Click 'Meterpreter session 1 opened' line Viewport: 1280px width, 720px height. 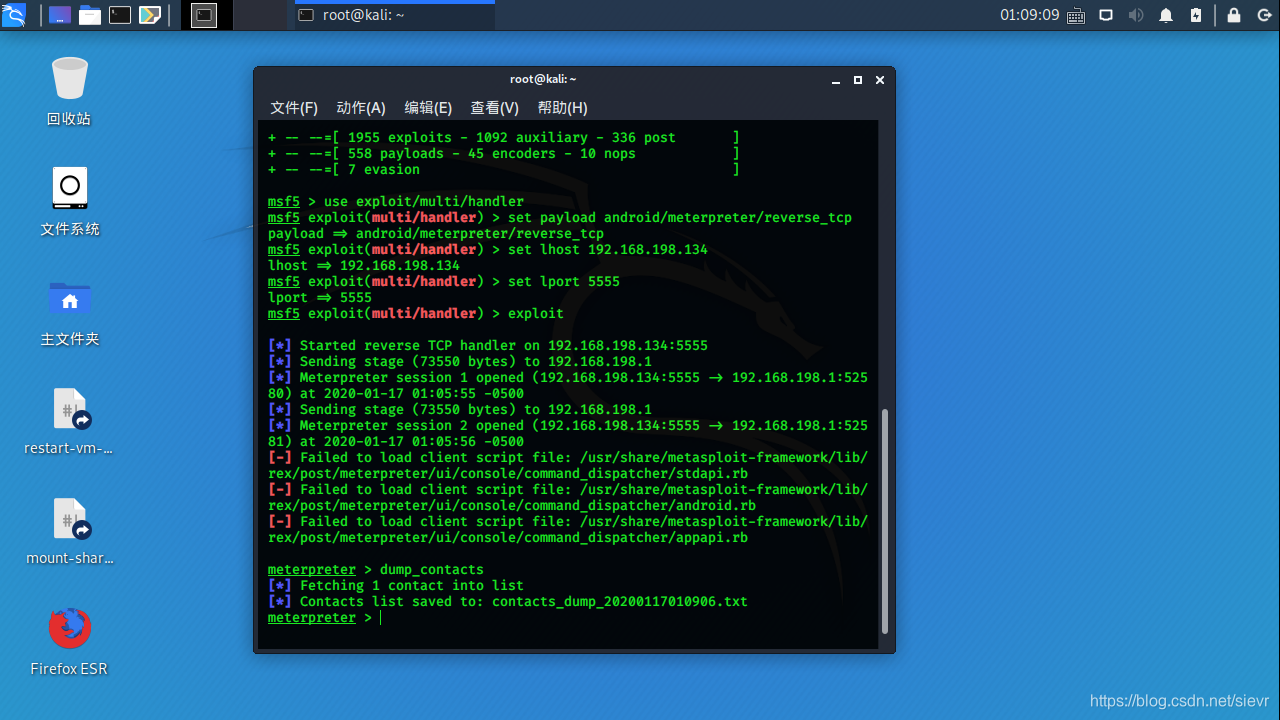pos(568,386)
